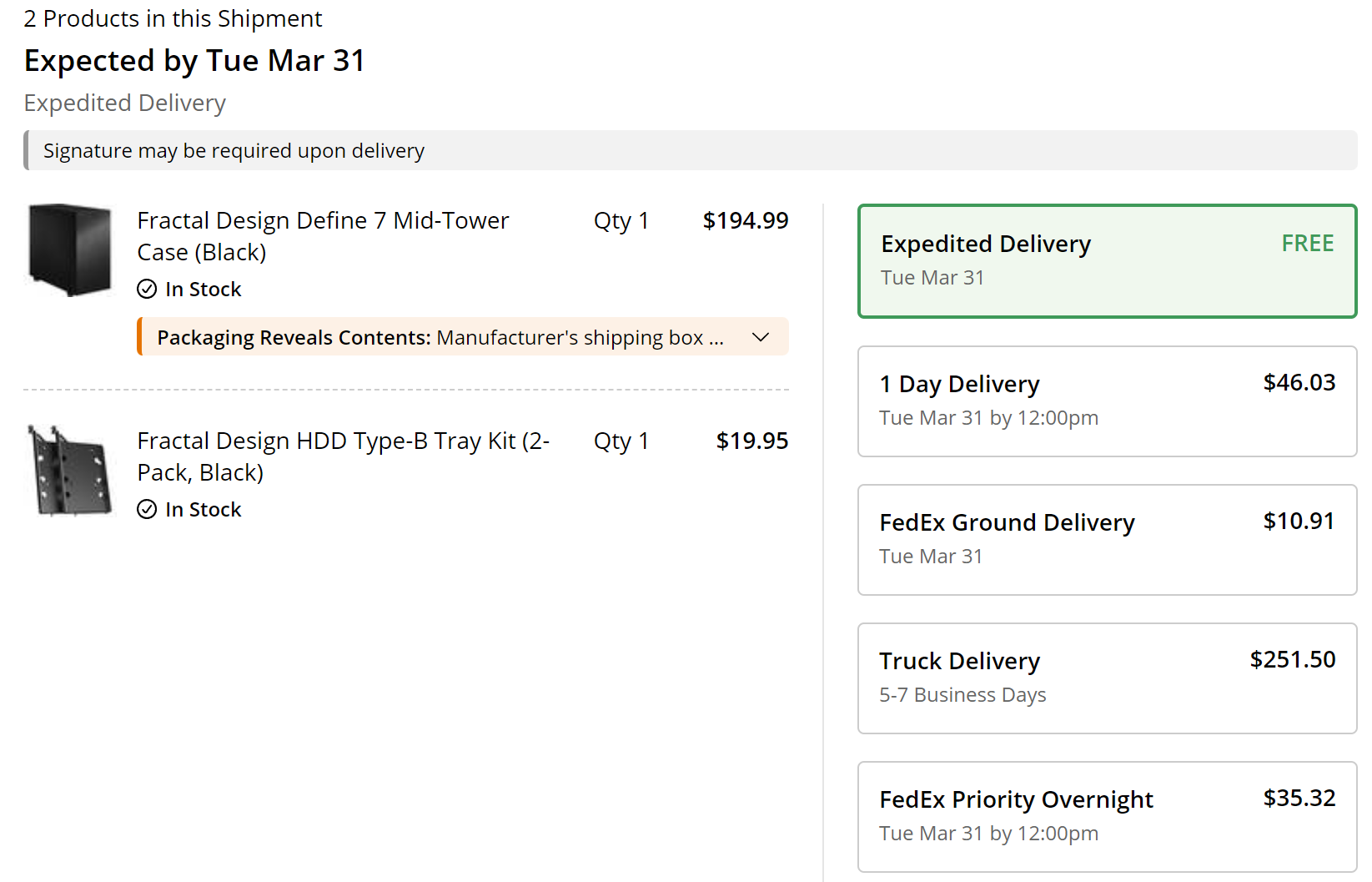Click the signature required notice banner
The height and width of the screenshot is (882, 1372).
(x=690, y=151)
